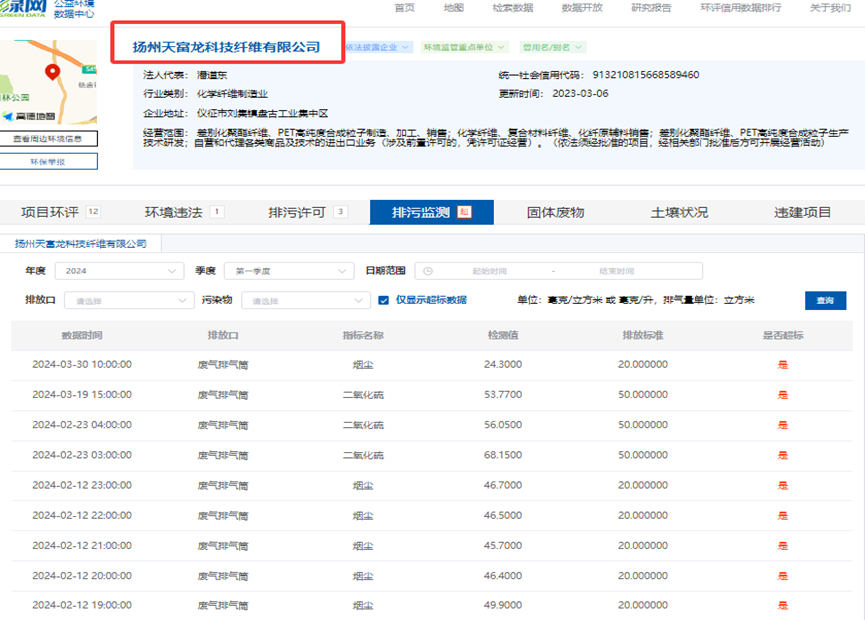This screenshot has height=620, width=865.
Task: Click the industry value 化学纤维制造业
Action: click(x=232, y=94)
